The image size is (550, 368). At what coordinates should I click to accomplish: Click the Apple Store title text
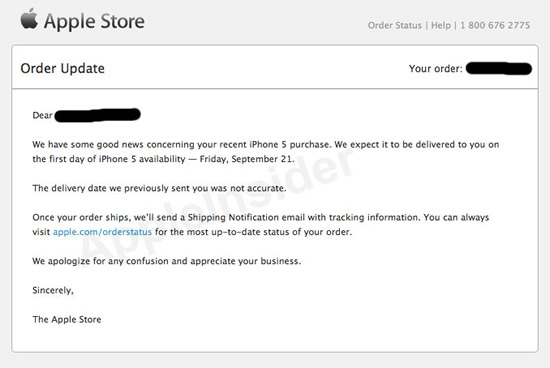click(x=94, y=21)
